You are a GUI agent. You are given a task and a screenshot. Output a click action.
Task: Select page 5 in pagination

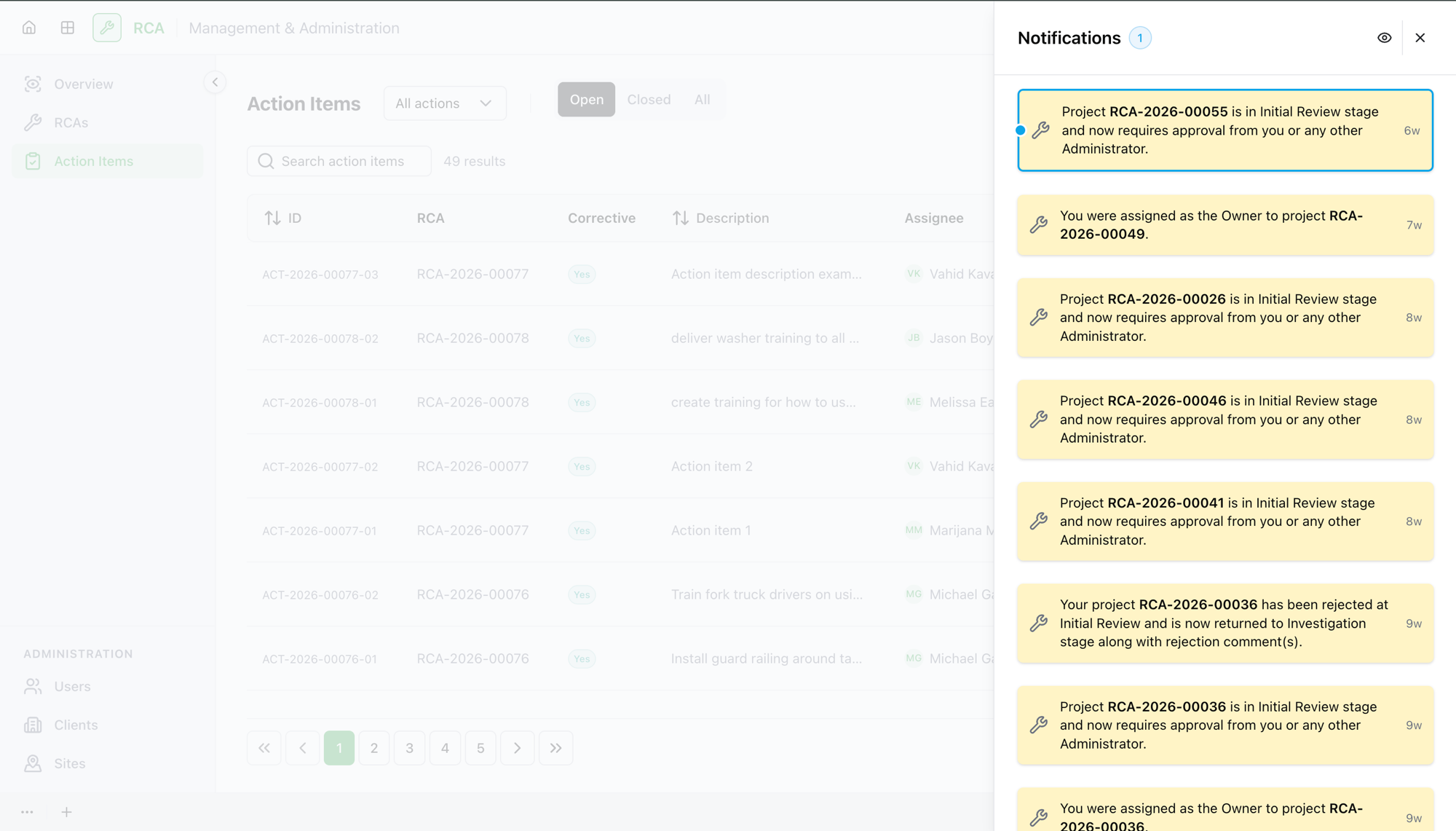pyautogui.click(x=480, y=748)
